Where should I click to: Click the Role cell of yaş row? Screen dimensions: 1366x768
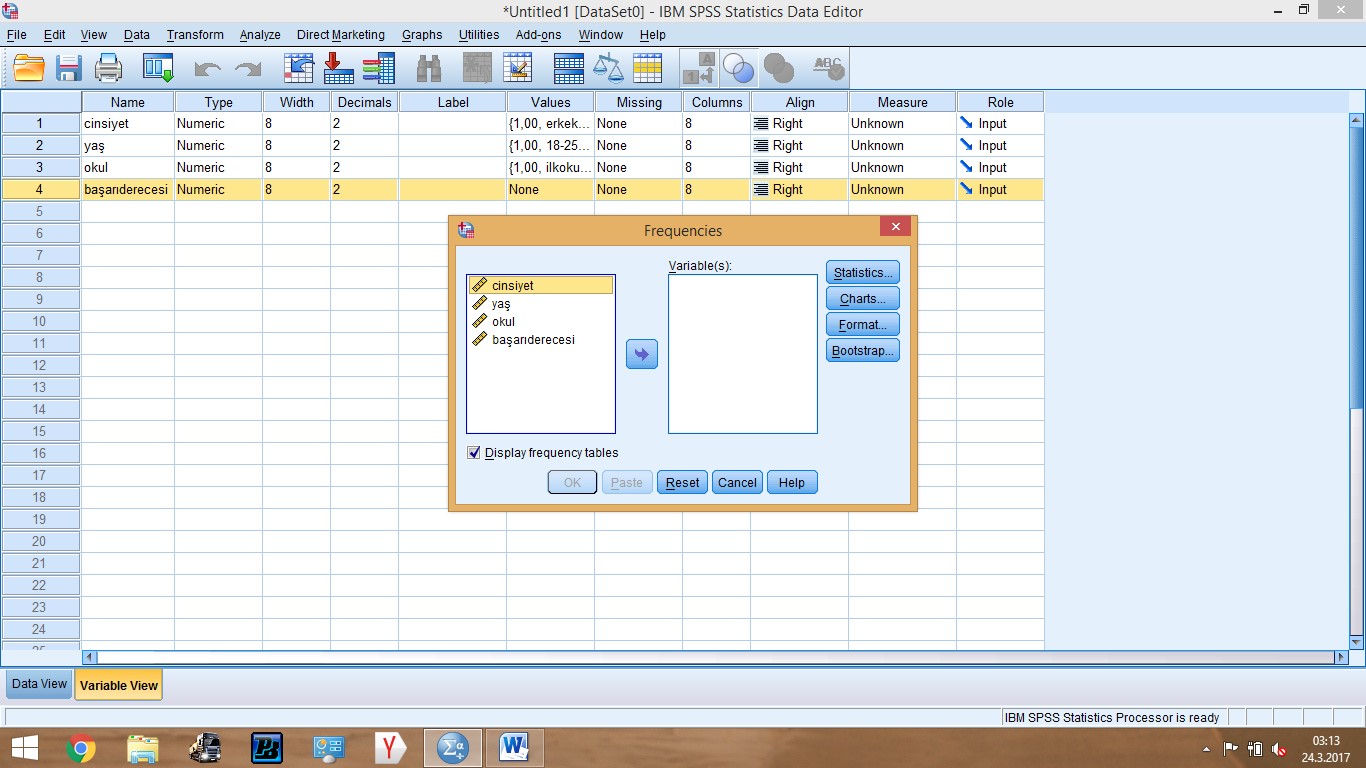tap(1000, 146)
